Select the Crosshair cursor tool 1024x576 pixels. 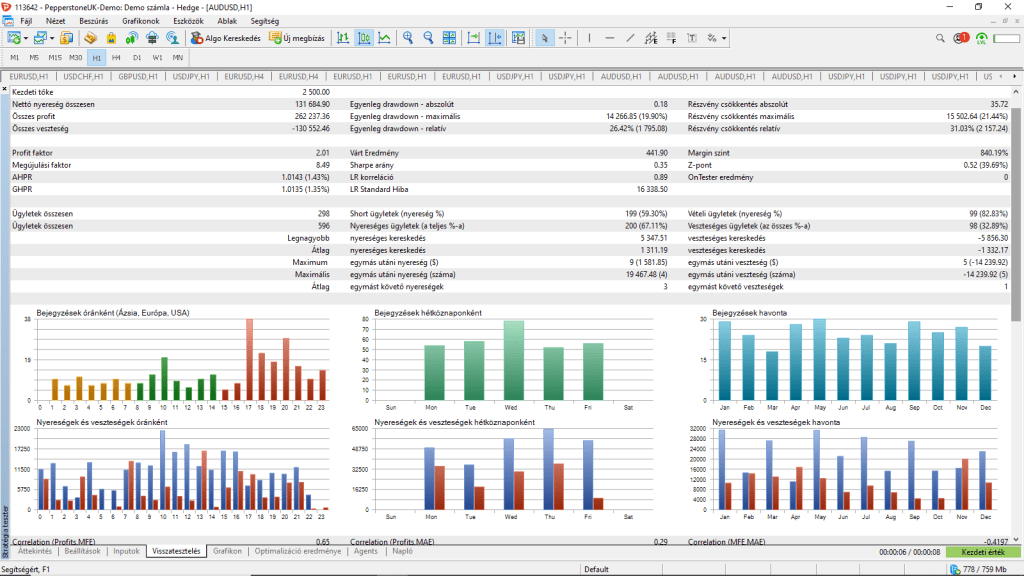pos(565,38)
